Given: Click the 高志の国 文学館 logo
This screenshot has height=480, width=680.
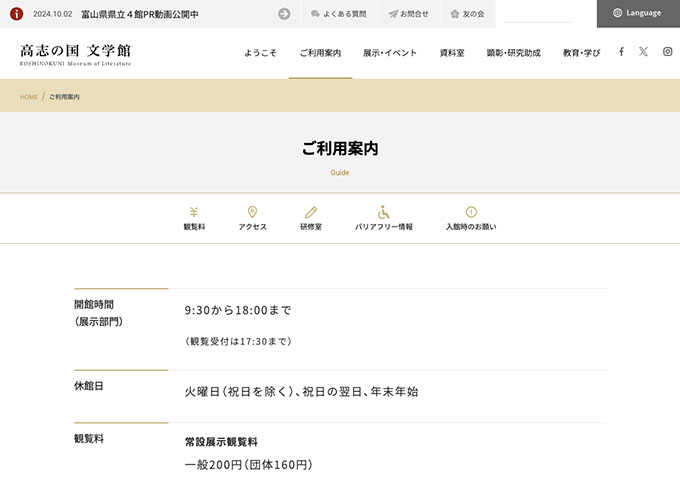Looking at the screenshot, I should [75, 54].
